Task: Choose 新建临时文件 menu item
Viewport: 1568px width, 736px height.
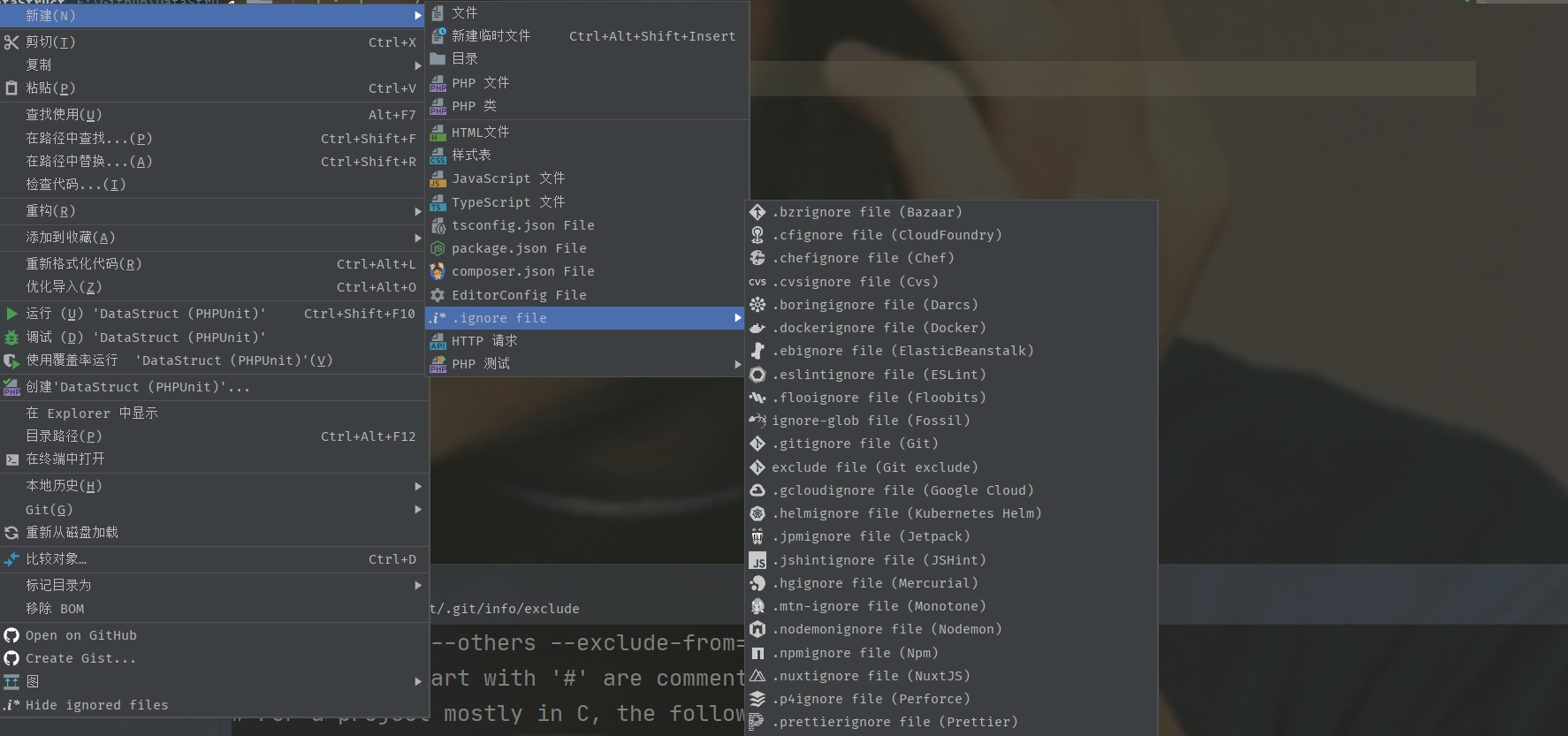Action: 587,35
